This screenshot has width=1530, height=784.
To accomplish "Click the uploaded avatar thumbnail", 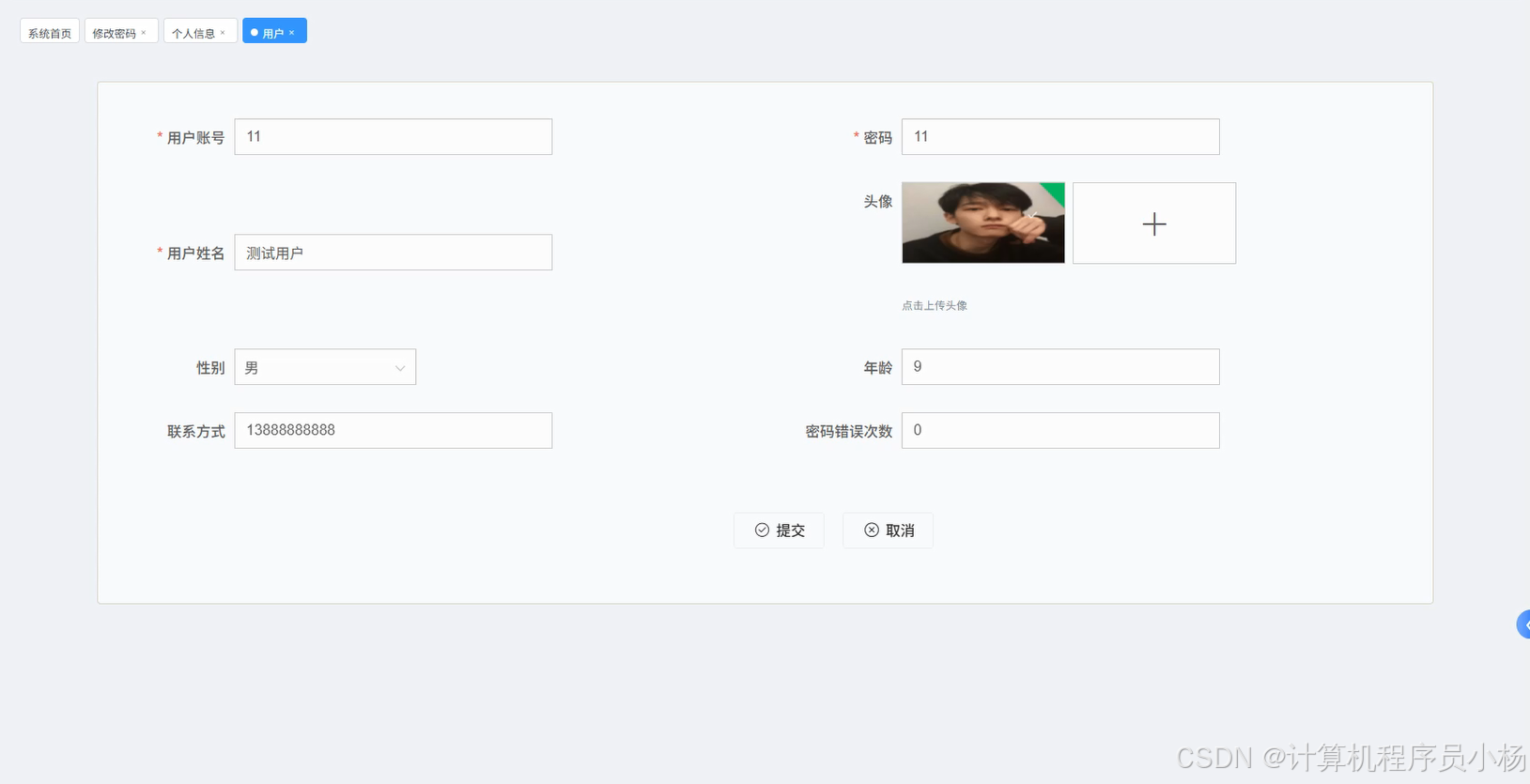I will pyautogui.click(x=983, y=223).
